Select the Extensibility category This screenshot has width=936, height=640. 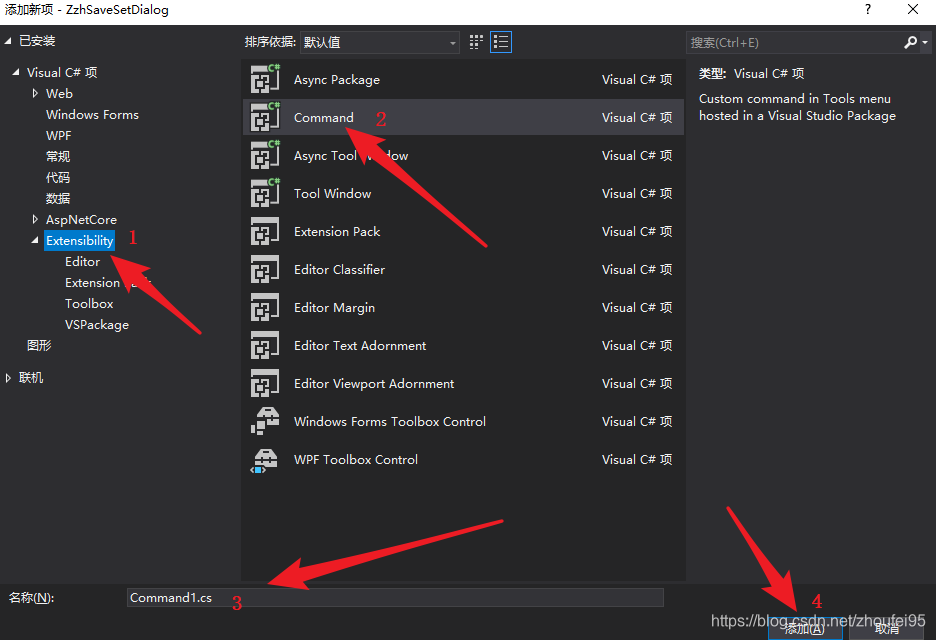click(x=79, y=241)
